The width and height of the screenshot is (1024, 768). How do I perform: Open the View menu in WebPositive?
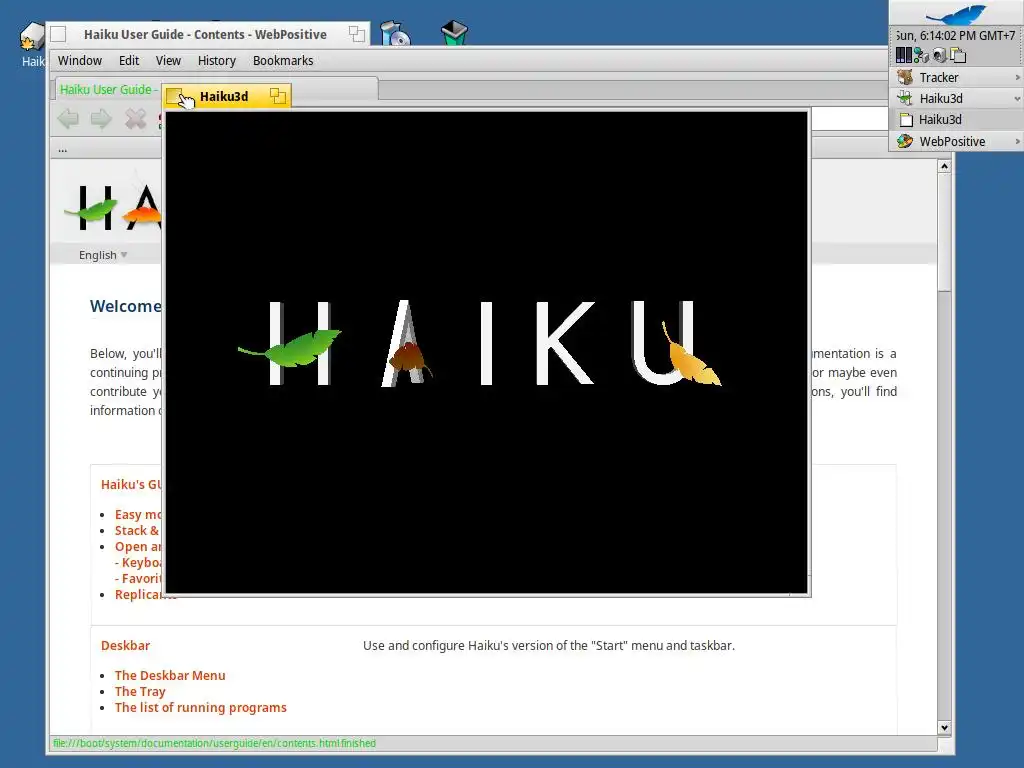168,61
